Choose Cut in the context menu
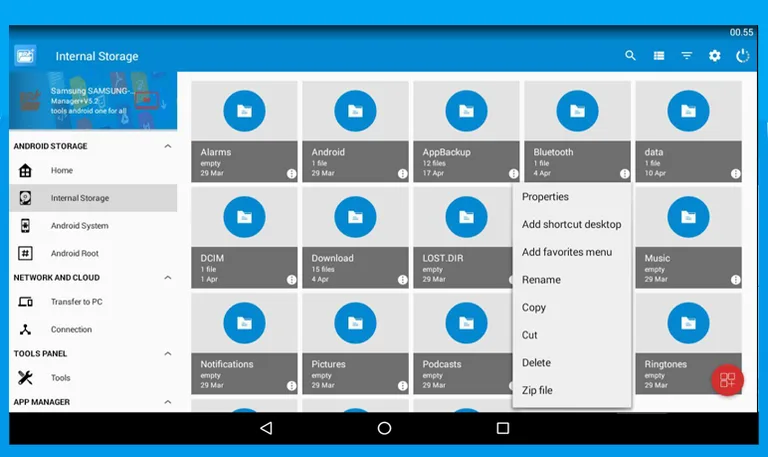 (572, 335)
